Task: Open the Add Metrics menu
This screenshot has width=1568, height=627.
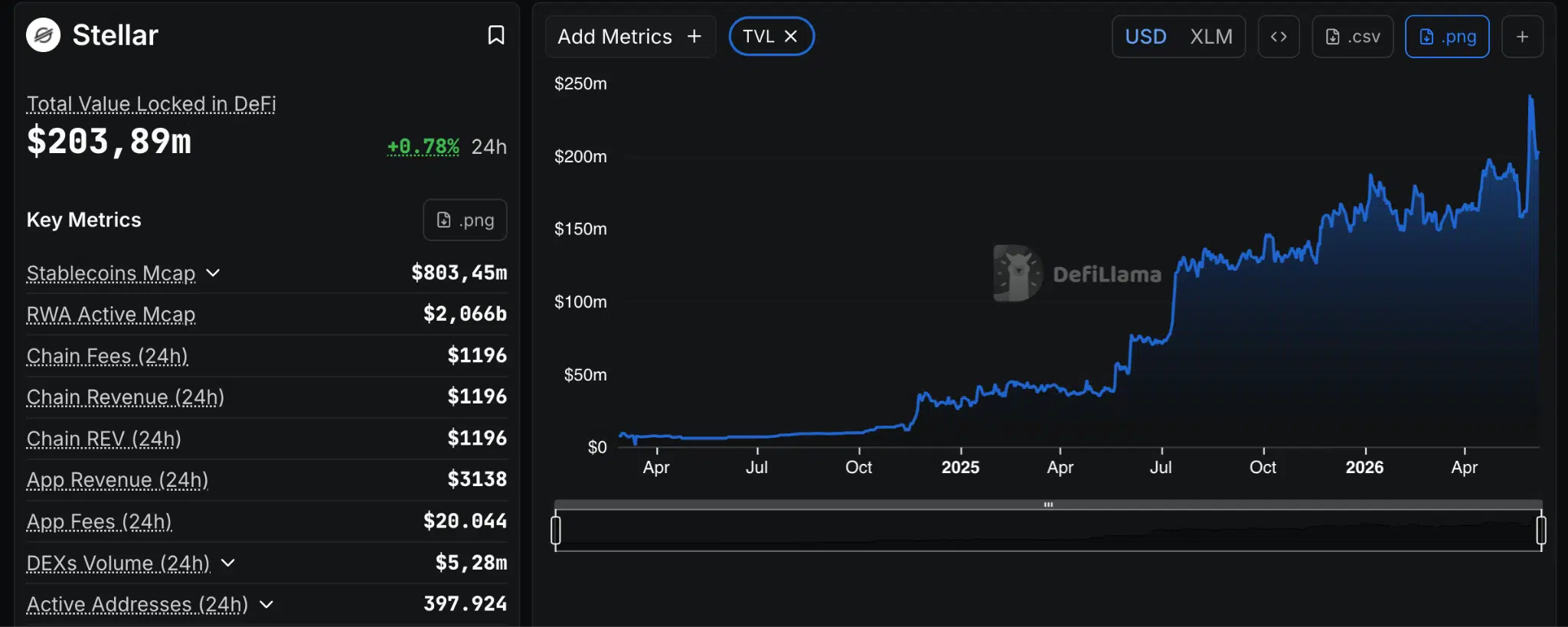Action: [x=630, y=37]
